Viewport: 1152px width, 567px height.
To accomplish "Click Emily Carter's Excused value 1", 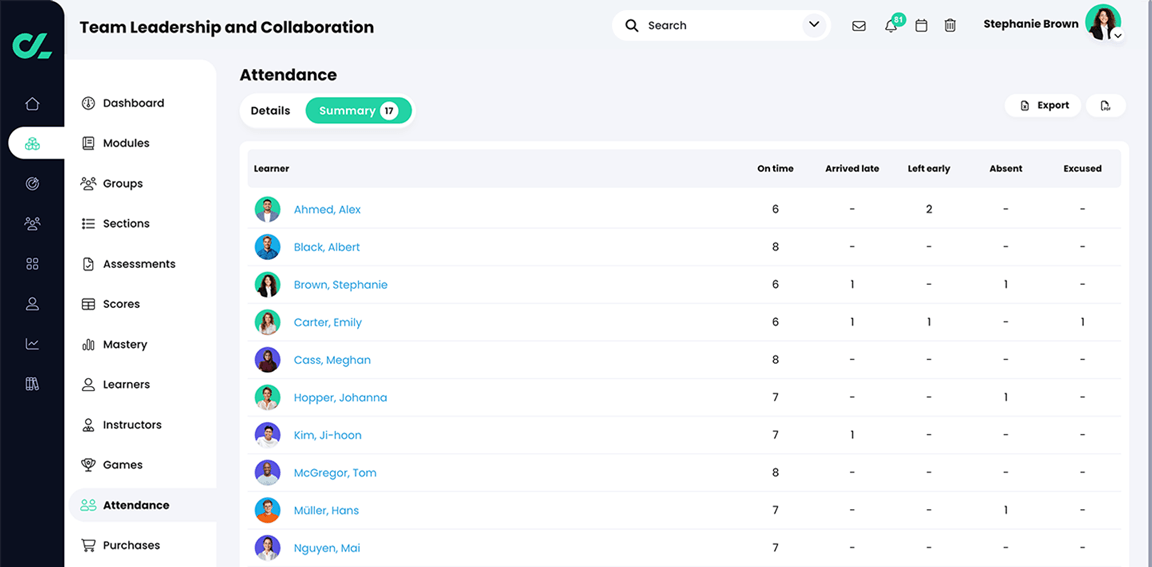I will [x=1082, y=322].
